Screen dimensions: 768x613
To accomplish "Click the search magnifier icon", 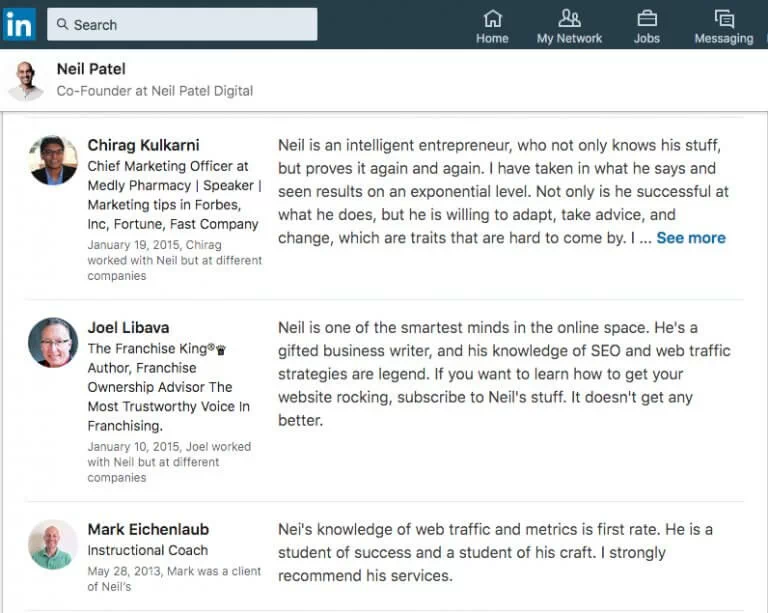I will click(x=63, y=25).
